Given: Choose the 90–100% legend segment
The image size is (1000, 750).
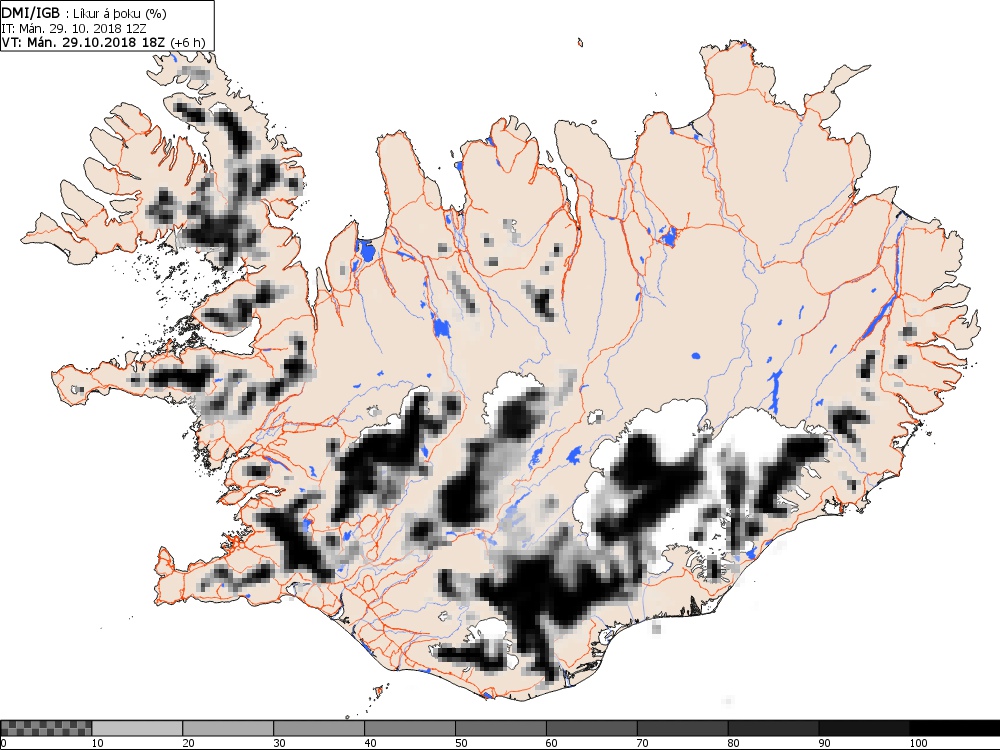Looking at the screenshot, I should (864, 728).
